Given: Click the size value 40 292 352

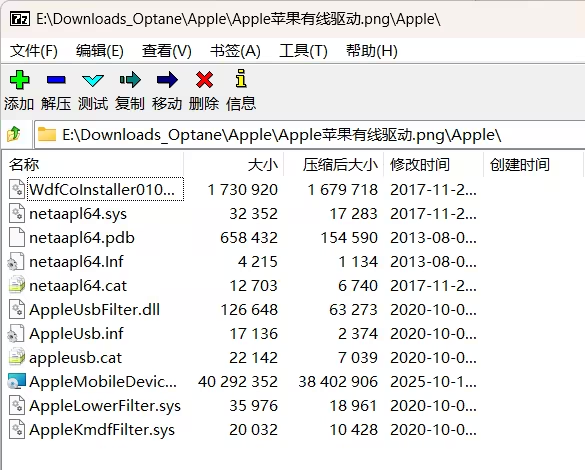Looking at the screenshot, I should [x=238, y=382].
